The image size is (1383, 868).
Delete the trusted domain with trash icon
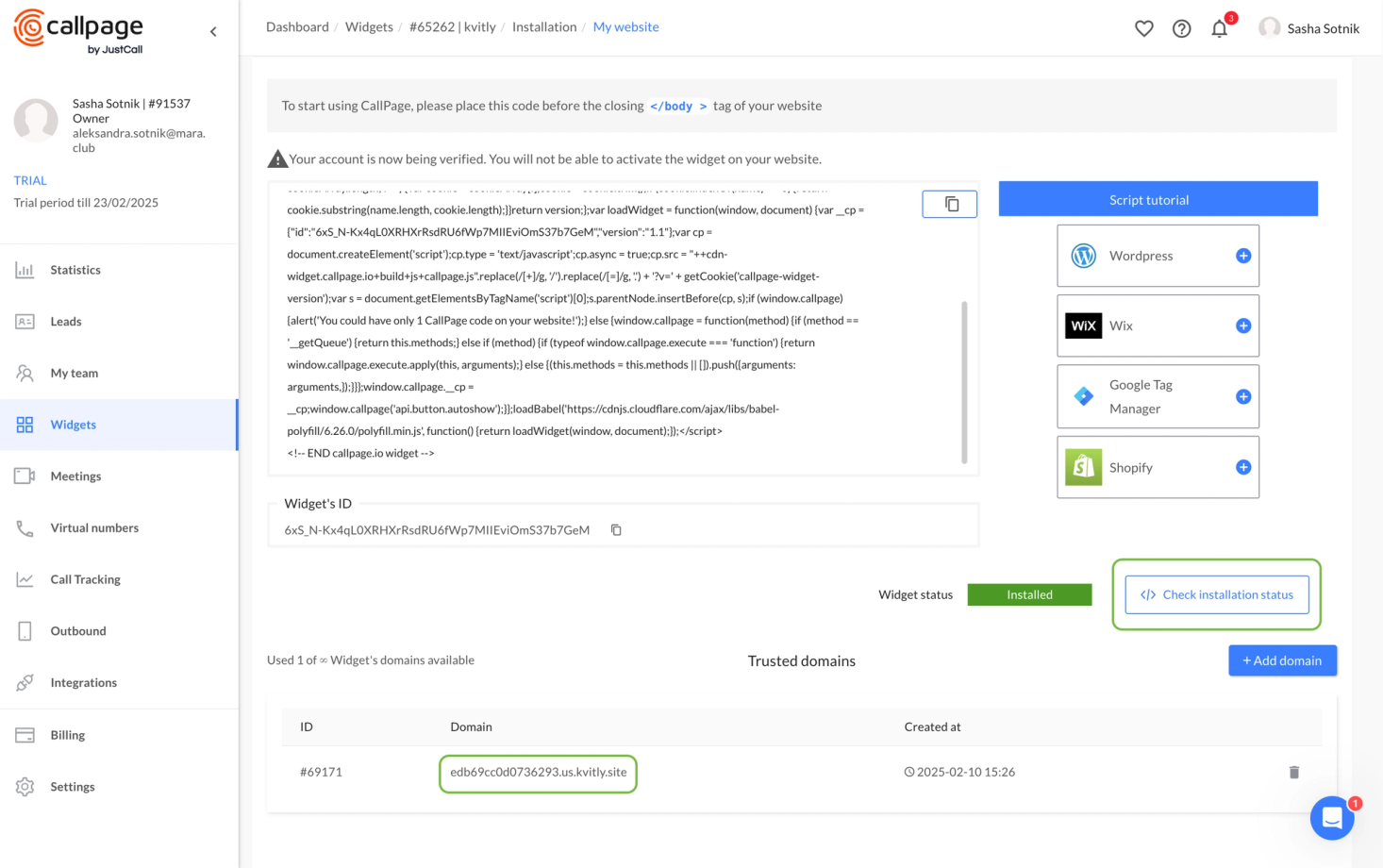[x=1294, y=772]
